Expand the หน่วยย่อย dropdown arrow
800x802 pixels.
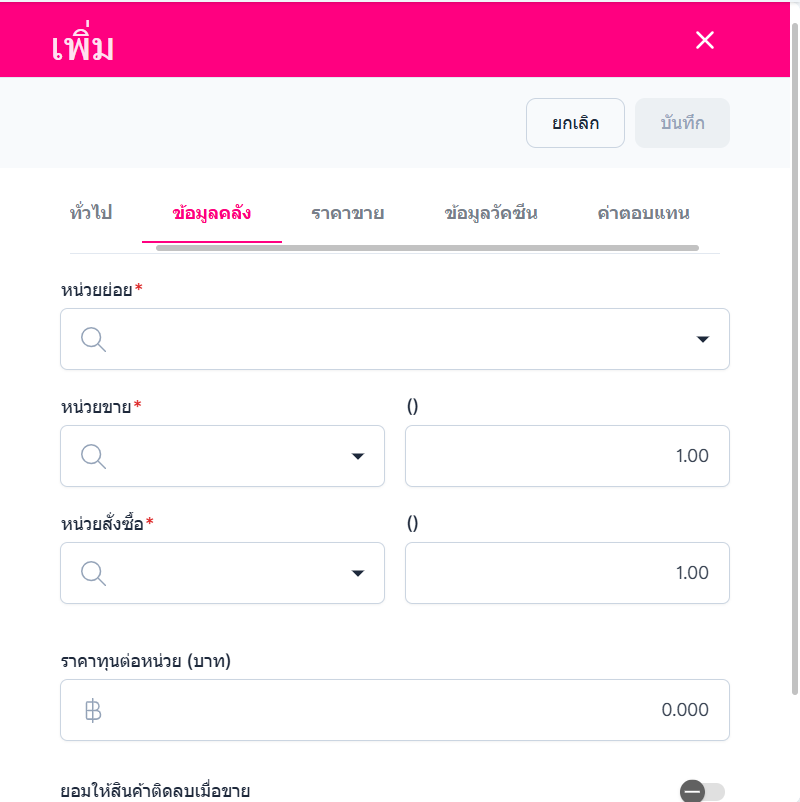(x=702, y=339)
